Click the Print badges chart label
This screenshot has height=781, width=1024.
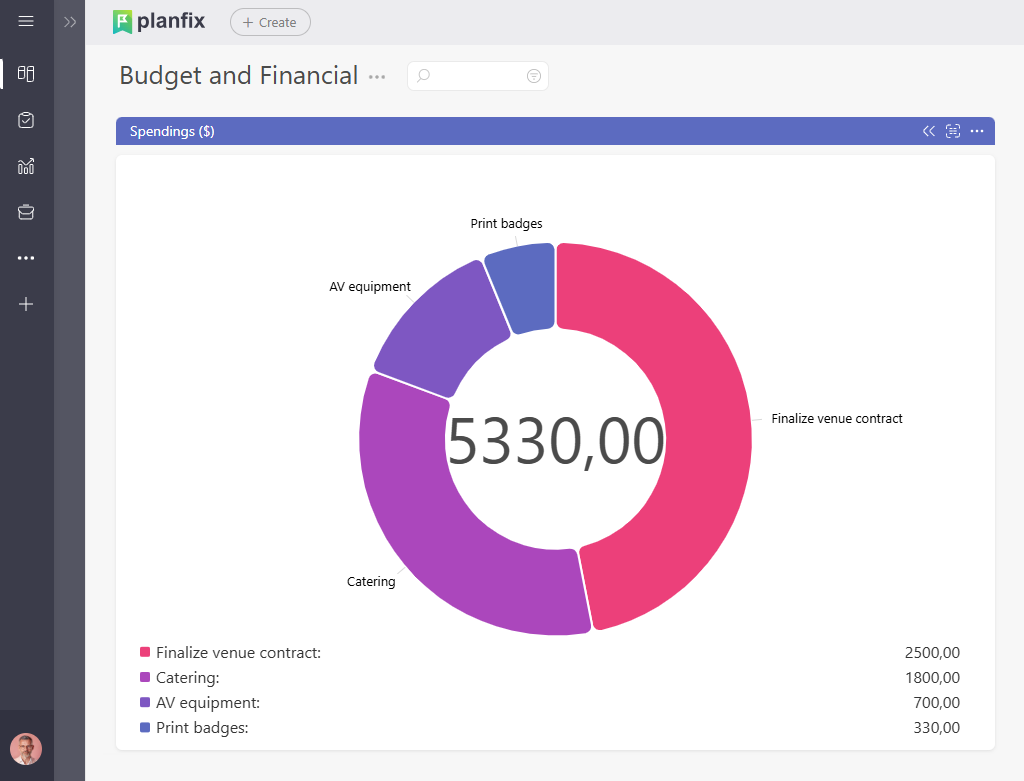506,223
